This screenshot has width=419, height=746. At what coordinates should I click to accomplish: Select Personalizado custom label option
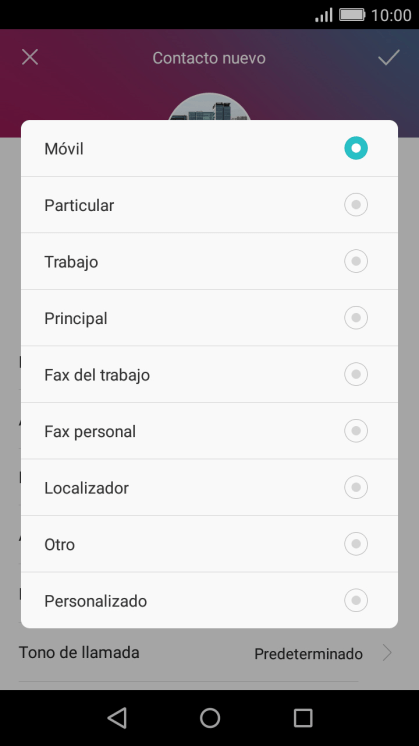click(x=209, y=600)
